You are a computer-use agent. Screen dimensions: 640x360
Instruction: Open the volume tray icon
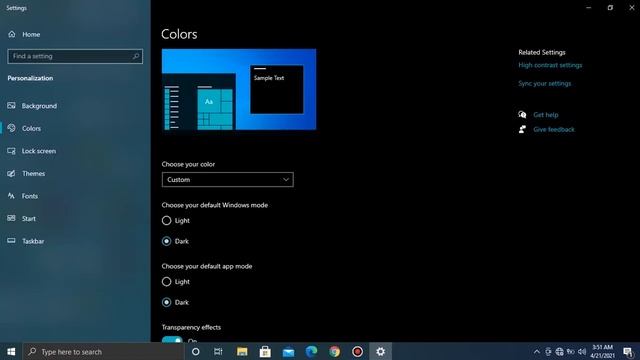pyautogui.click(x=582, y=351)
